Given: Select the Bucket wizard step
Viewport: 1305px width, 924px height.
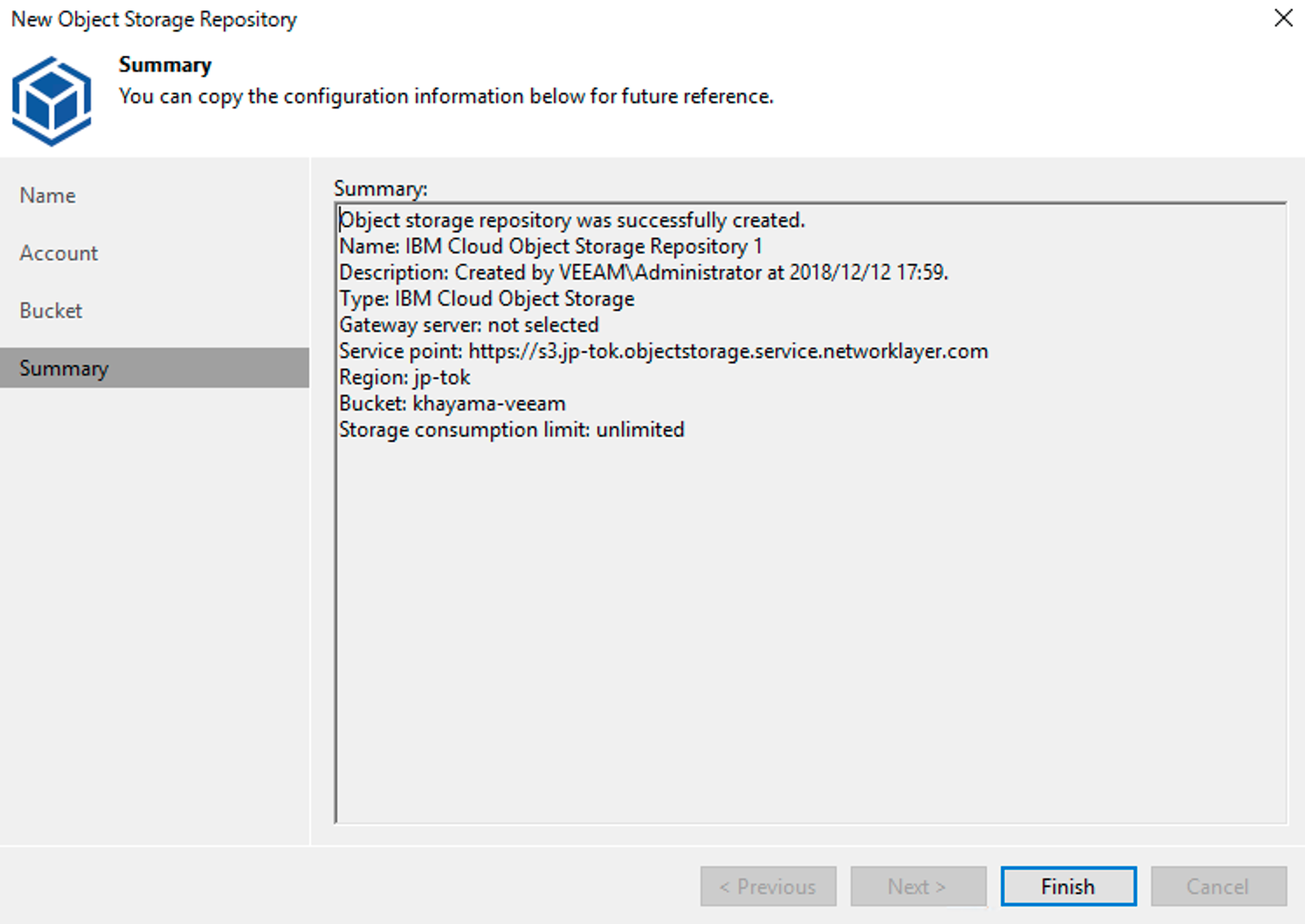Looking at the screenshot, I should click(x=155, y=311).
